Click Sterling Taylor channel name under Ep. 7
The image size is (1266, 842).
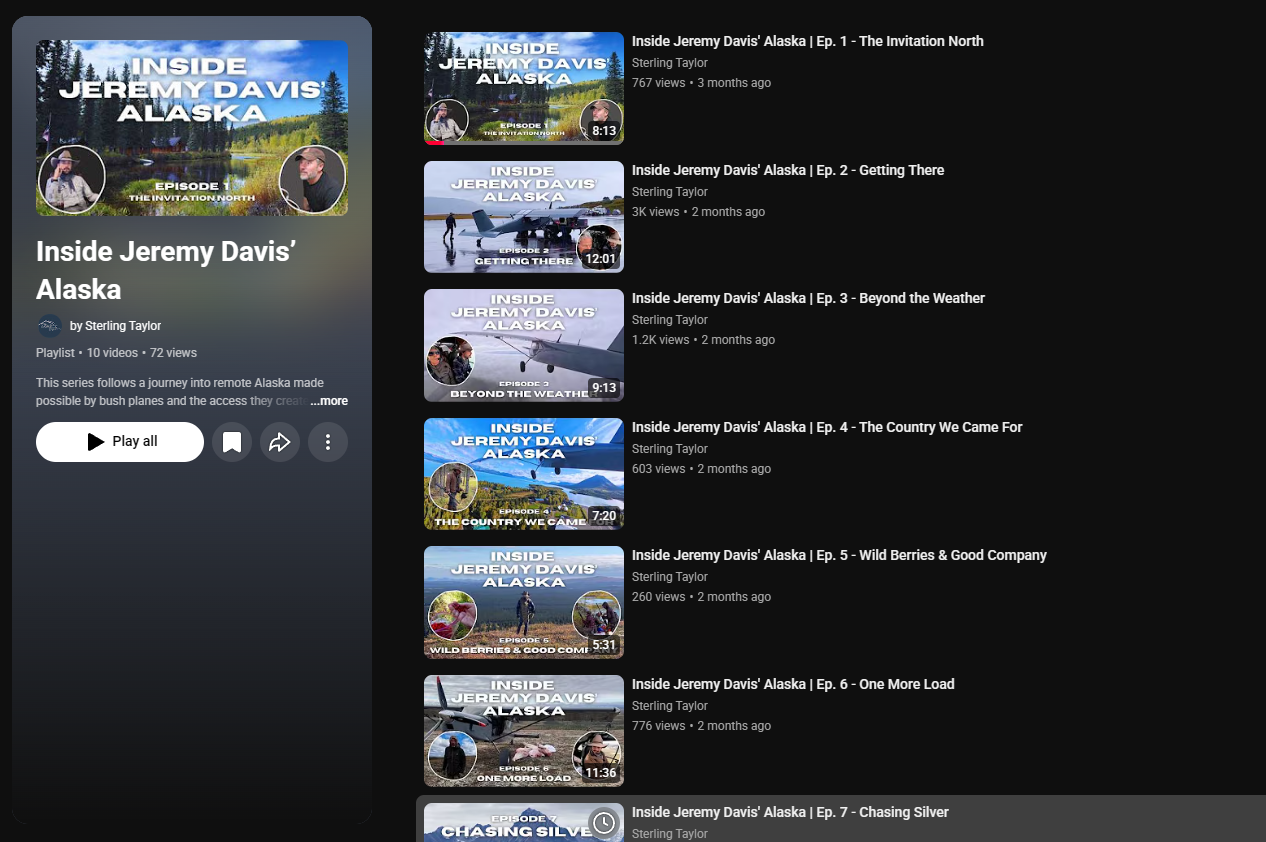pos(670,834)
